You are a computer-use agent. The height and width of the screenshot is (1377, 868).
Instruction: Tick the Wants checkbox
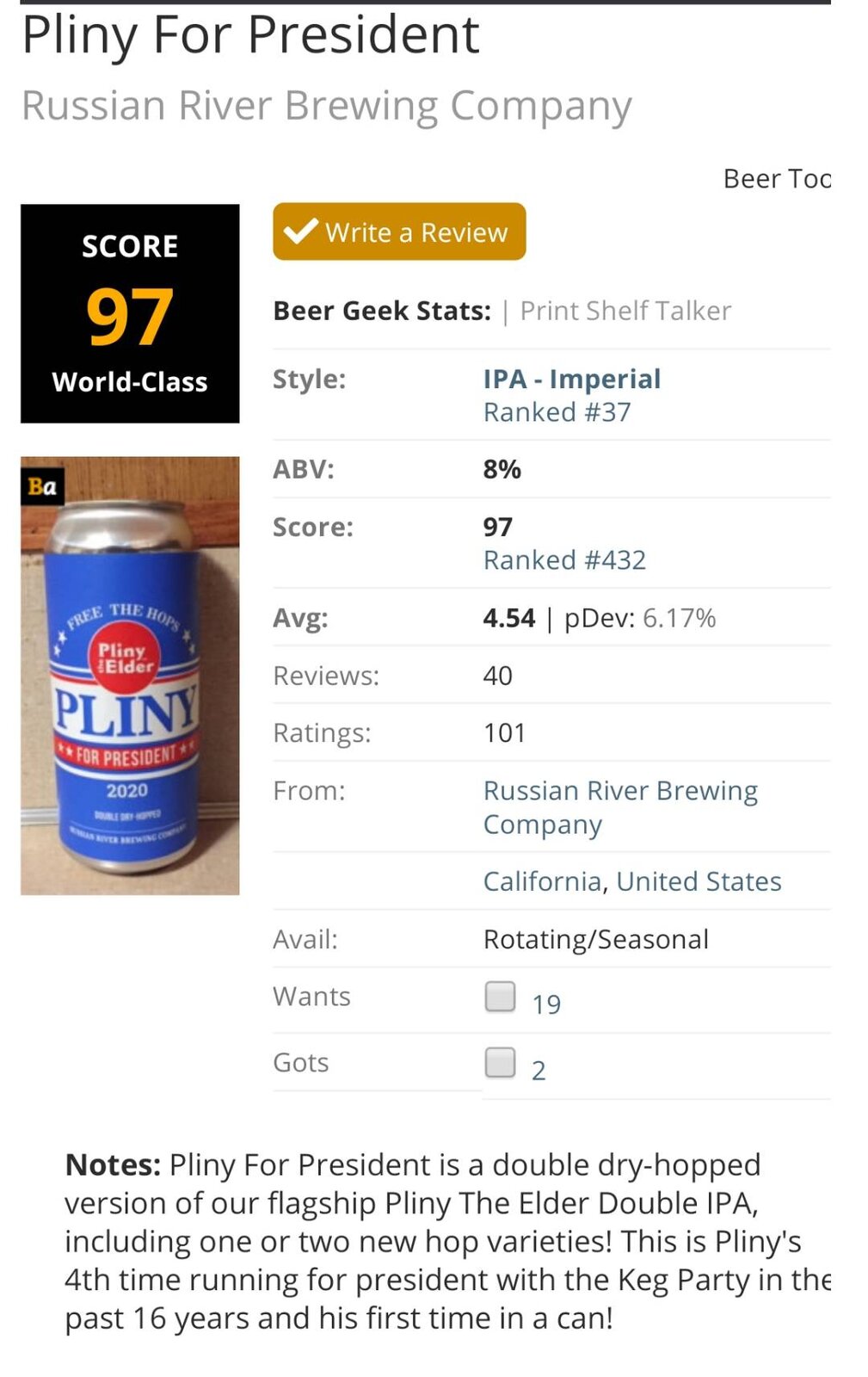pos(500,997)
